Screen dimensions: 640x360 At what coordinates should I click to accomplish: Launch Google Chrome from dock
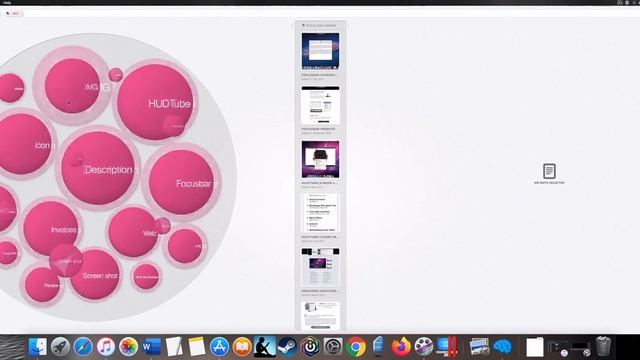click(356, 347)
